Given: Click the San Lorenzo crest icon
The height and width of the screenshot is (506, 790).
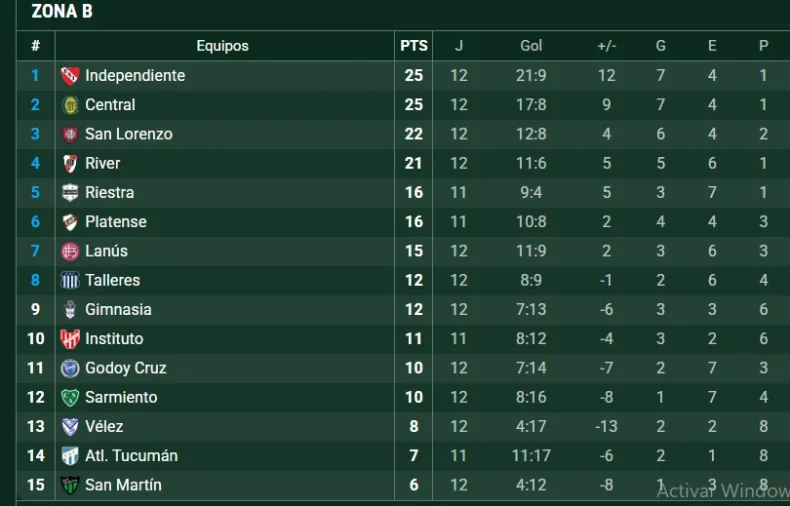Looking at the screenshot, I should tap(70, 134).
